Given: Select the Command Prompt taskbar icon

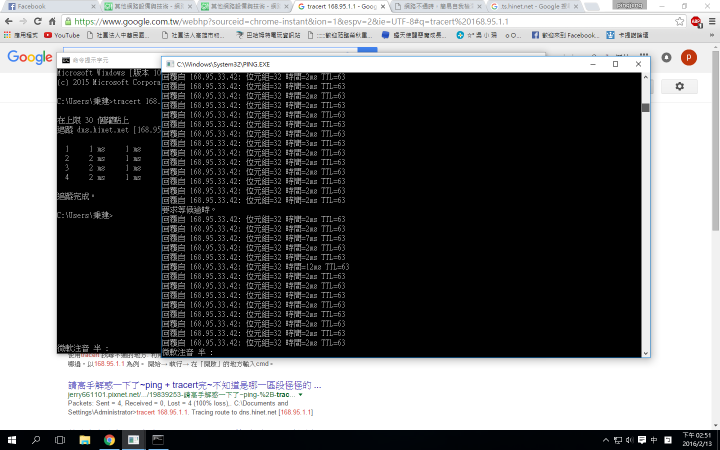Looking at the screenshot, I should (158, 440).
